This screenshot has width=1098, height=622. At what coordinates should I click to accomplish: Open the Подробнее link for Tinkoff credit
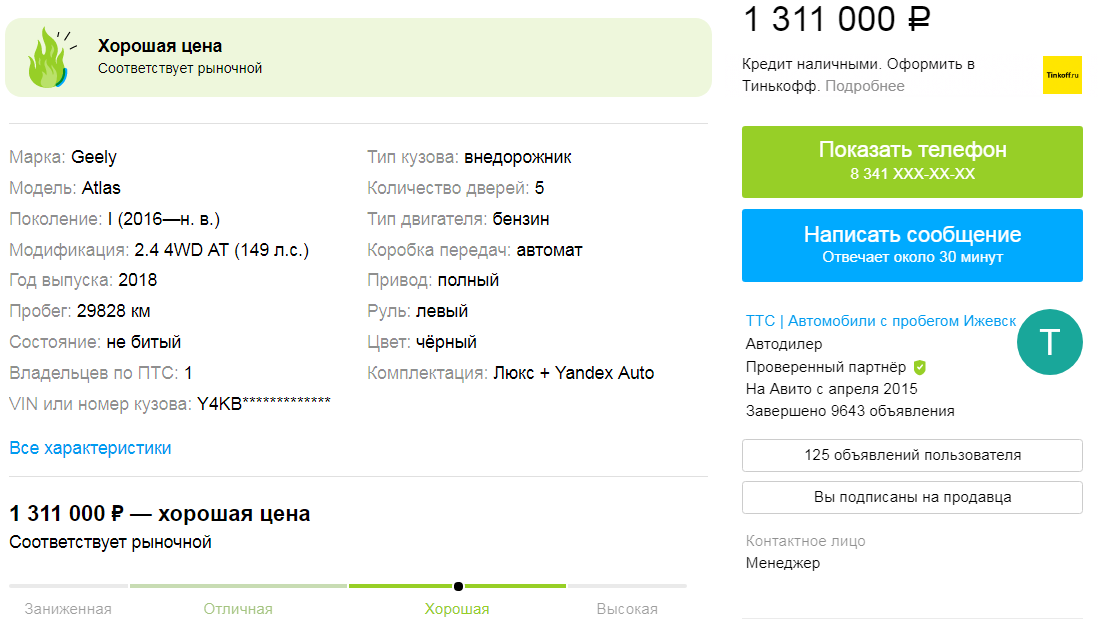[x=865, y=86]
